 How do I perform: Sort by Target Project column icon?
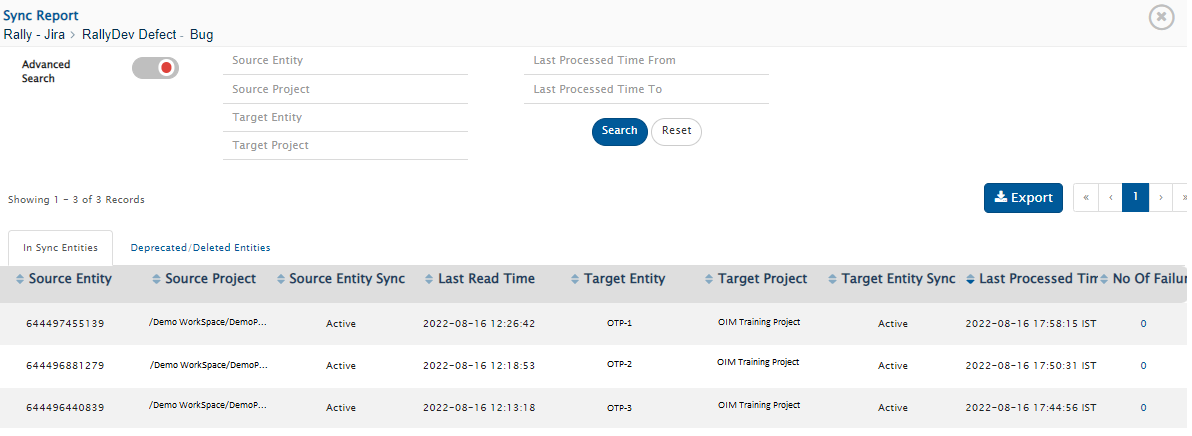pyautogui.click(x=709, y=279)
